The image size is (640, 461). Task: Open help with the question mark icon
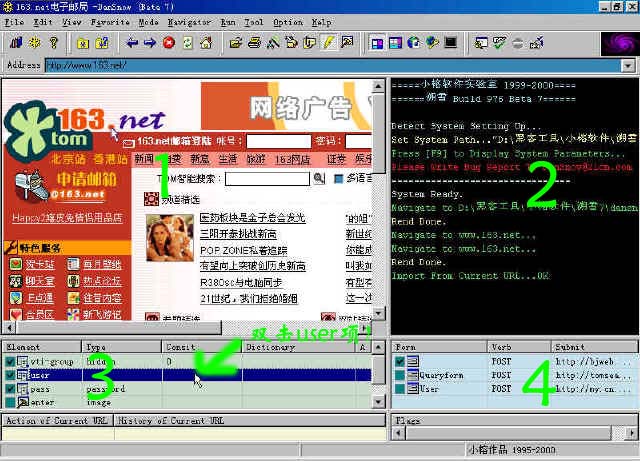[x=53, y=42]
